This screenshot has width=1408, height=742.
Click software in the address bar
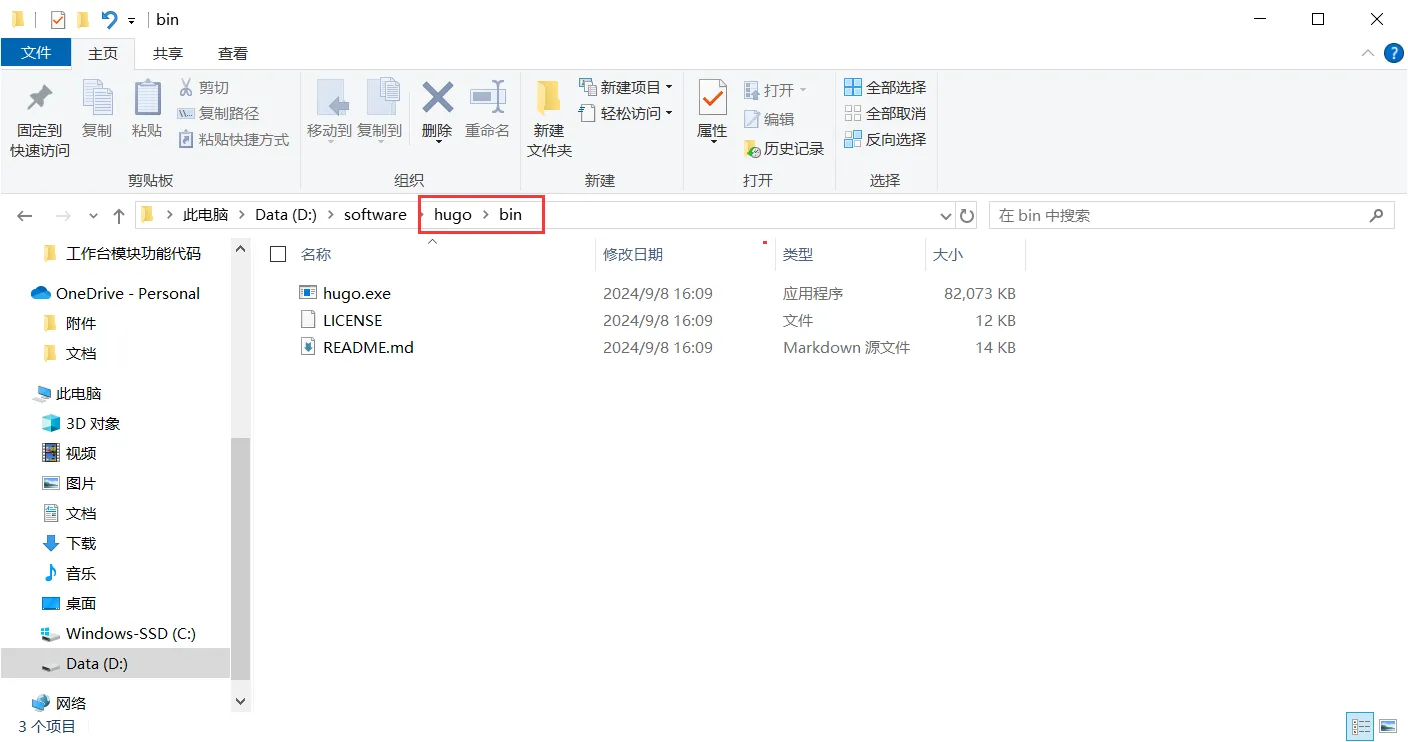(375, 215)
